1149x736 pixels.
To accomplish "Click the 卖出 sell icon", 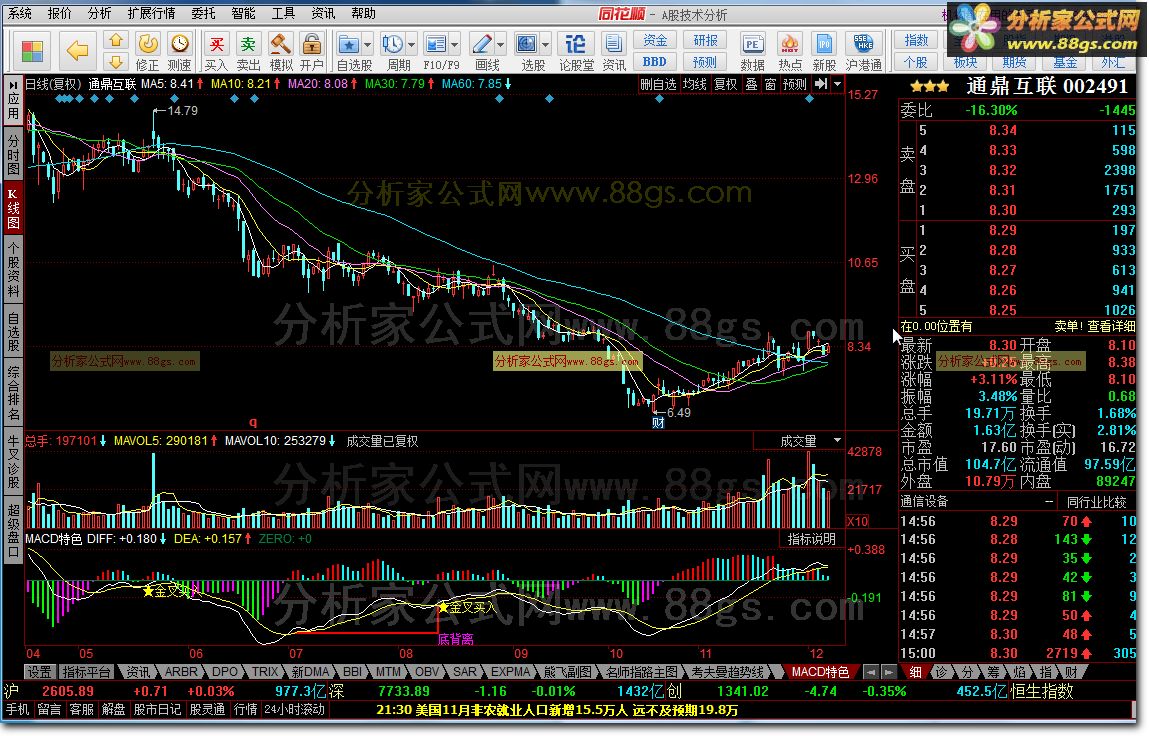I will pyautogui.click(x=248, y=52).
